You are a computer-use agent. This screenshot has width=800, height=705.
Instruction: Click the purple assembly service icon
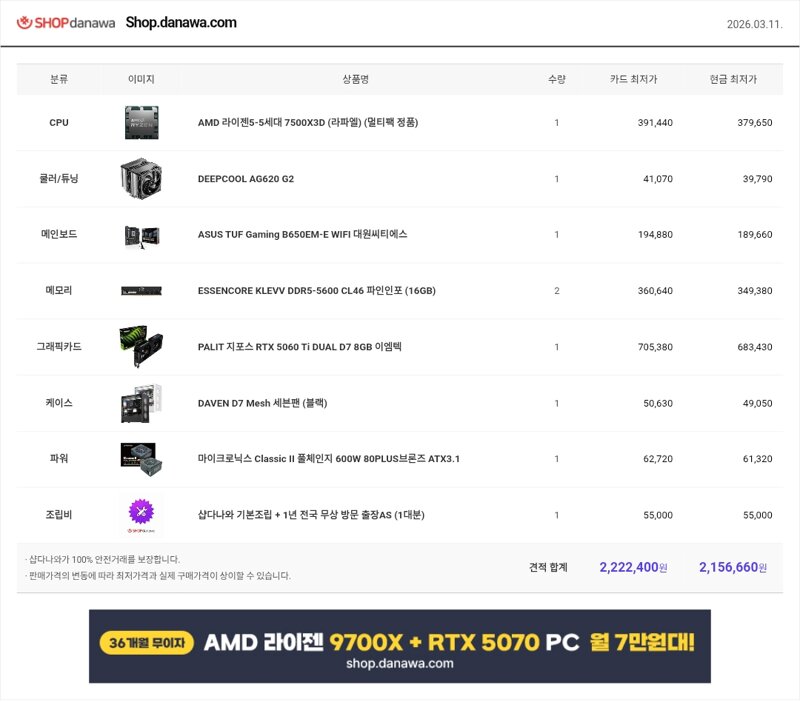coord(141,514)
